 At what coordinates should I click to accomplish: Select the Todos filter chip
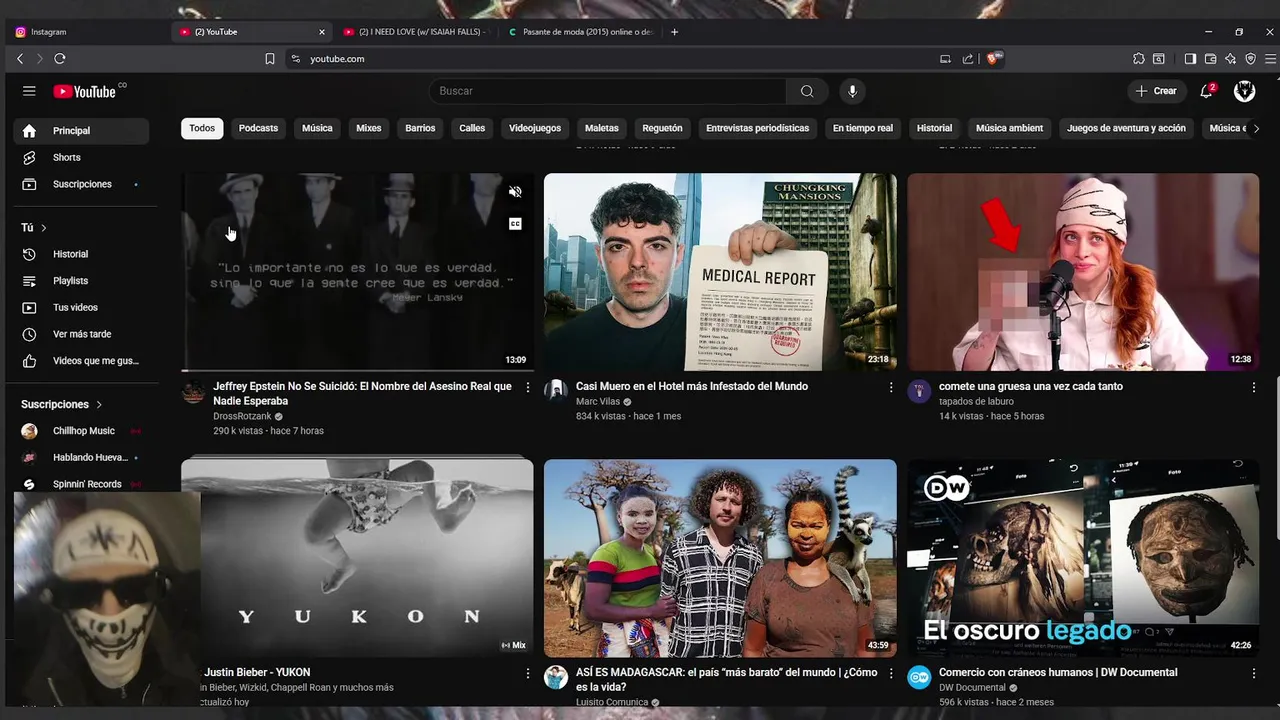pos(202,128)
